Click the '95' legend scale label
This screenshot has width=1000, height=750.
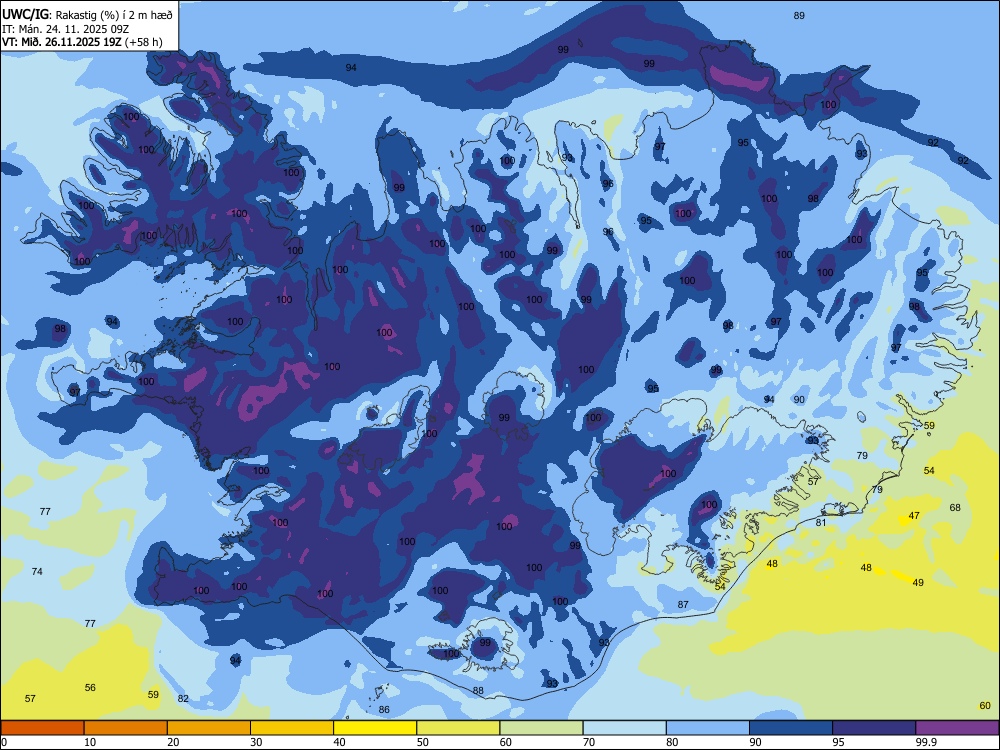coord(839,742)
